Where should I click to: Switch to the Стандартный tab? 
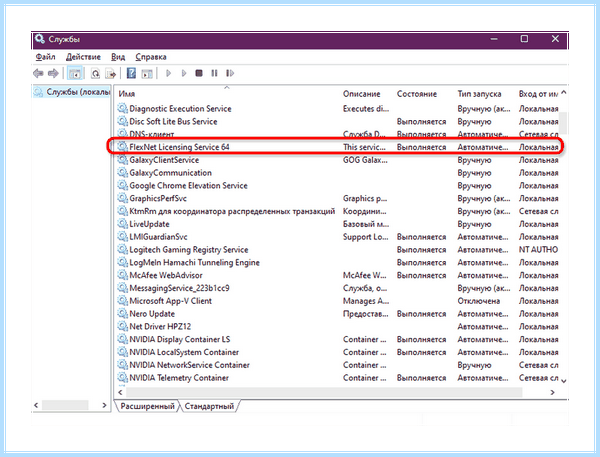click(x=209, y=406)
